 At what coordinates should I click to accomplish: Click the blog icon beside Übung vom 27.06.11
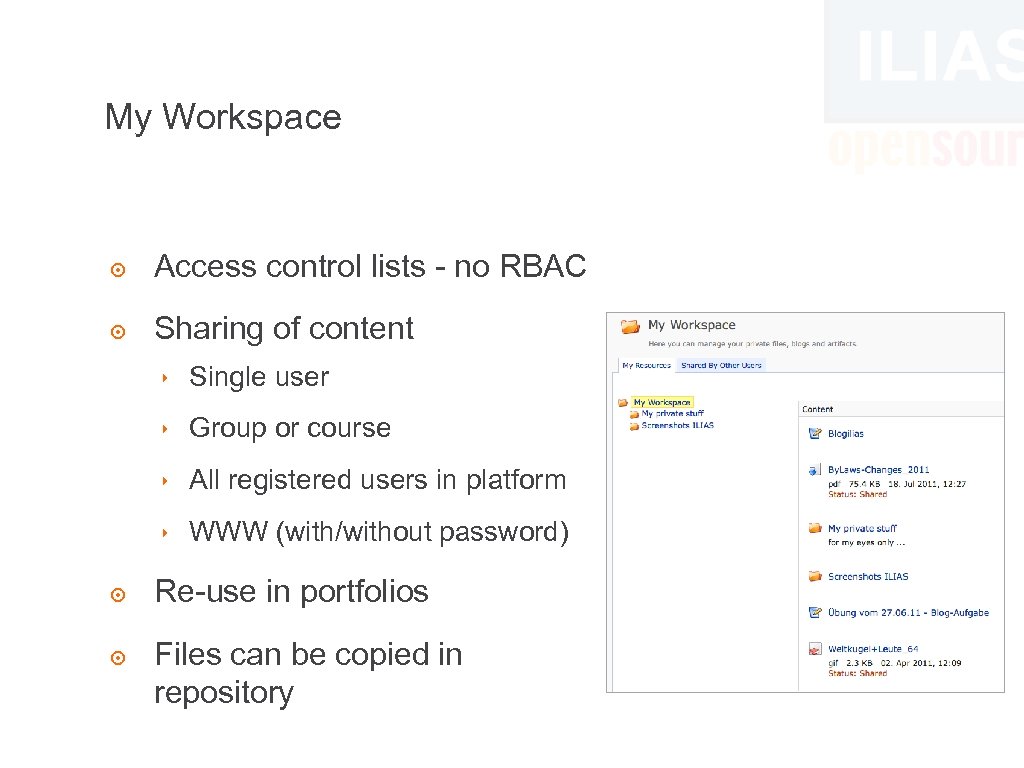coord(814,612)
